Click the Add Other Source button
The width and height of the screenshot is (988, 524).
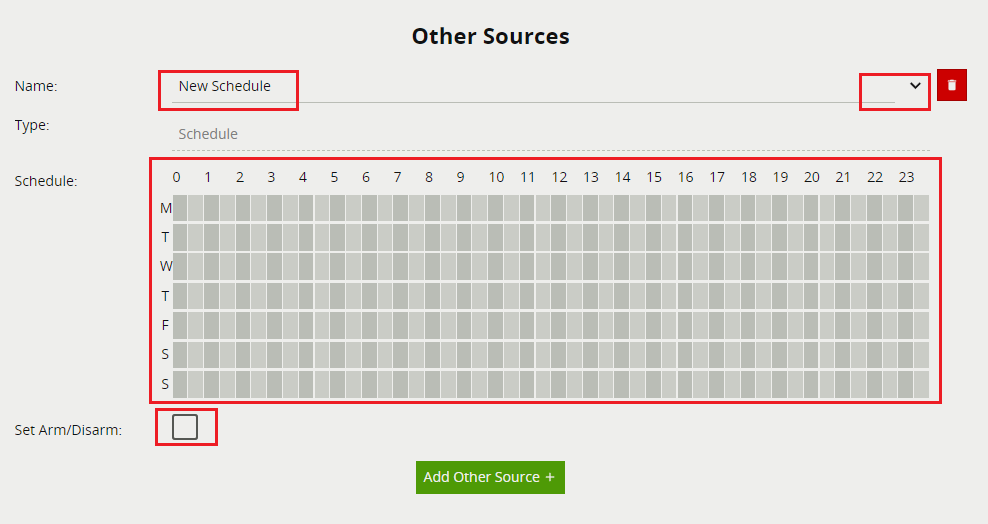tap(490, 477)
